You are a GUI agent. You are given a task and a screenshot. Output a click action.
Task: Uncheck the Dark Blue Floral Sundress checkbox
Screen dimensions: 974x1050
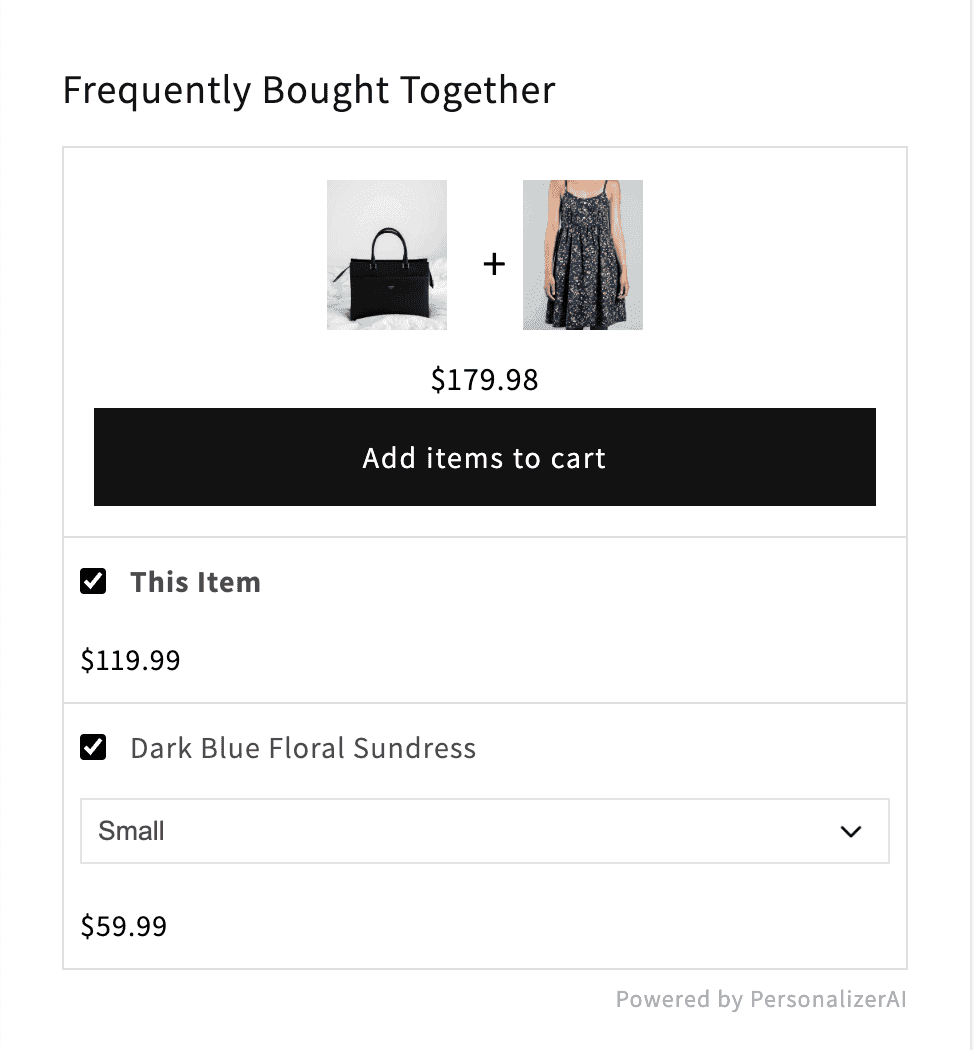pyautogui.click(x=93, y=747)
